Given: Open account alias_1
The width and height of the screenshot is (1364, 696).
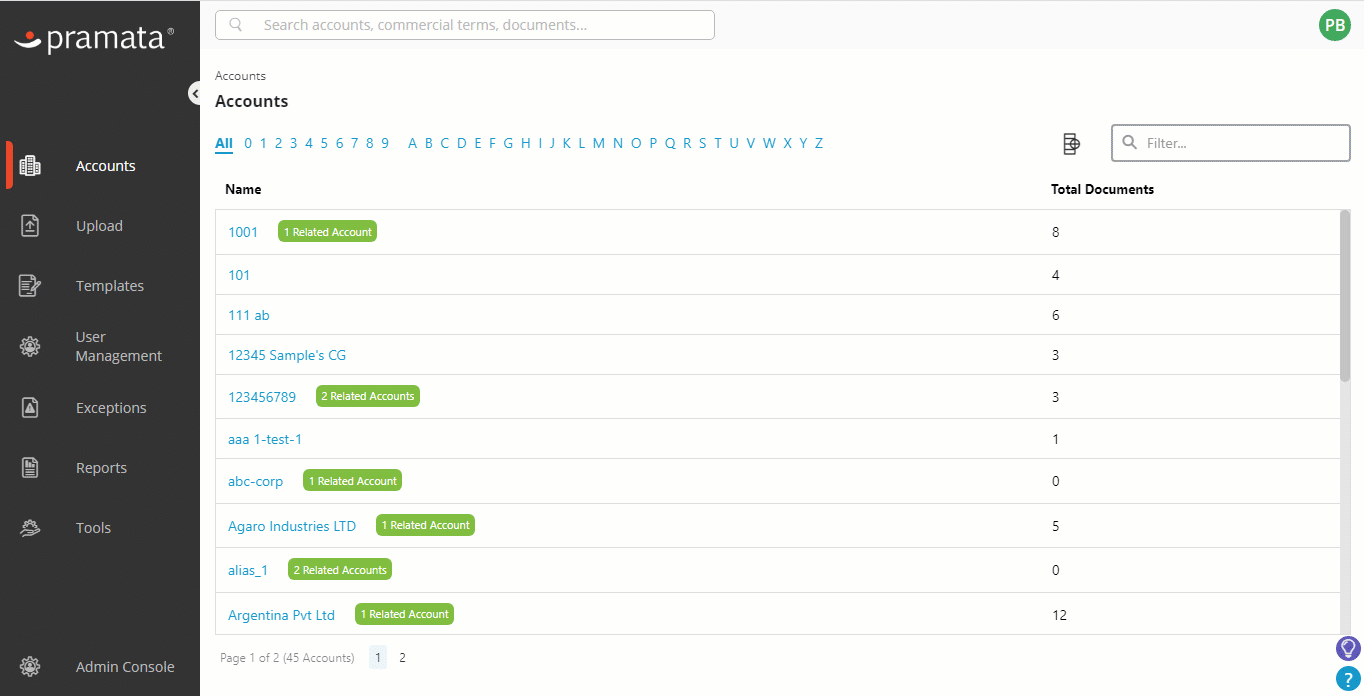Looking at the screenshot, I should pos(248,570).
